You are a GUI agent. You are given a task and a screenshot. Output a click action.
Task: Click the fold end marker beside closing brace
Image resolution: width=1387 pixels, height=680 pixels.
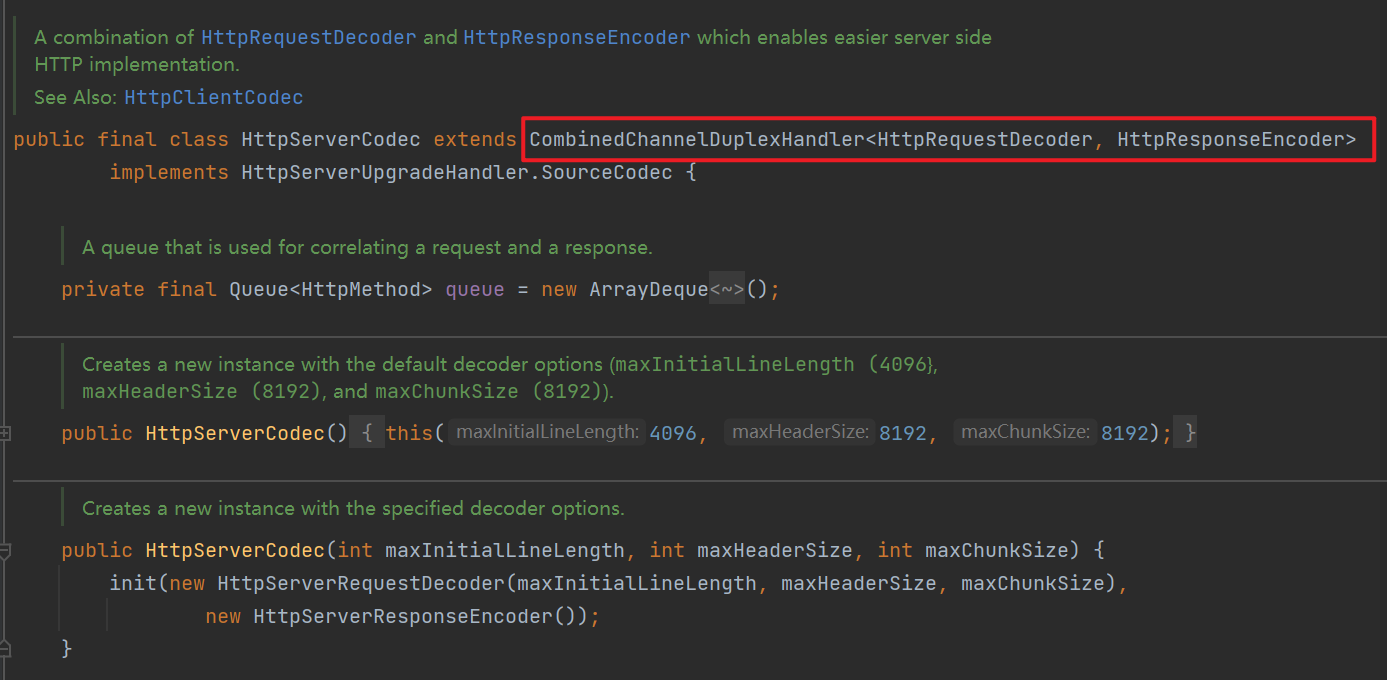(x=5, y=648)
